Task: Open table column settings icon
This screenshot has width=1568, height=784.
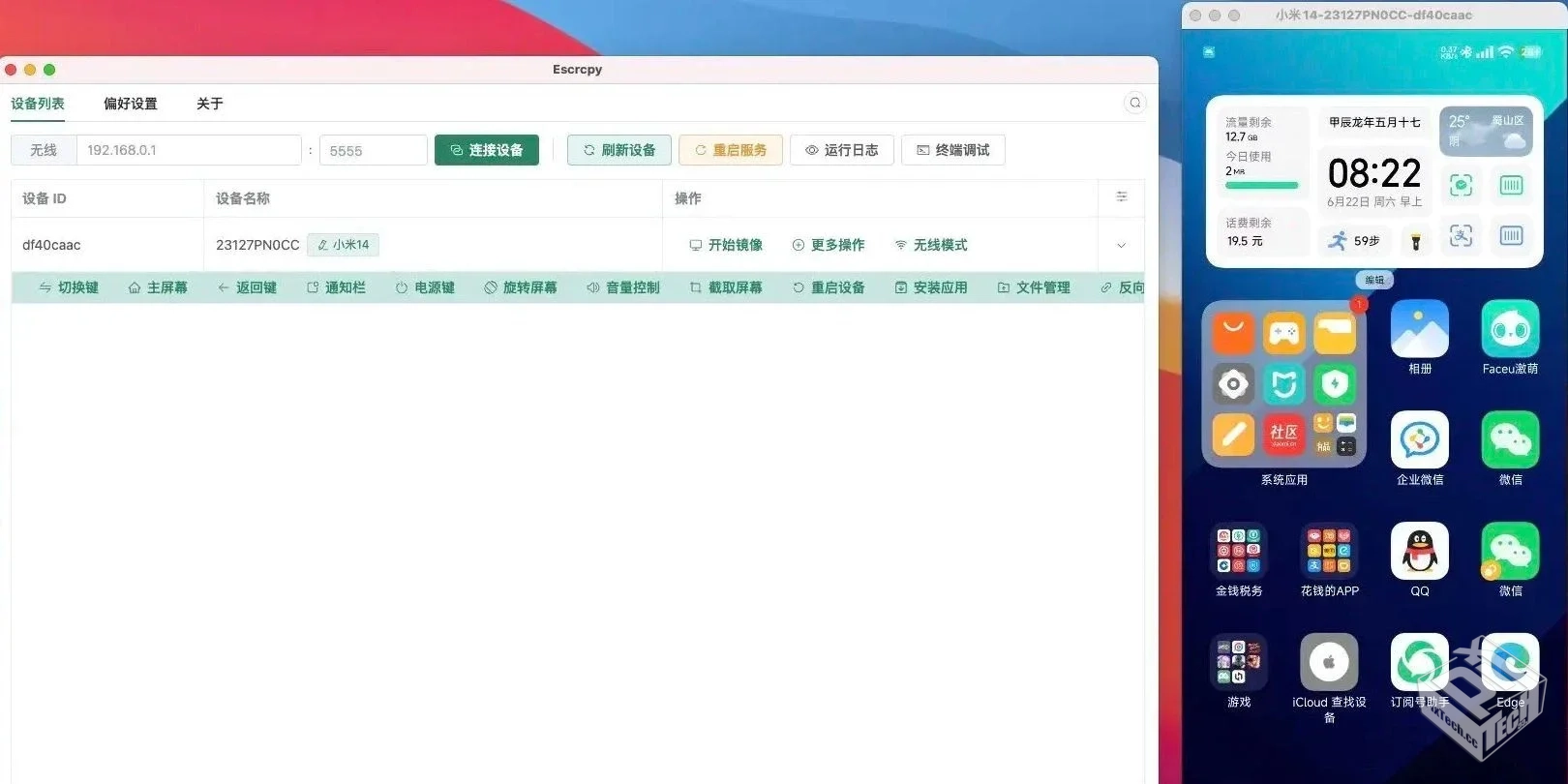Action: 1122,196
